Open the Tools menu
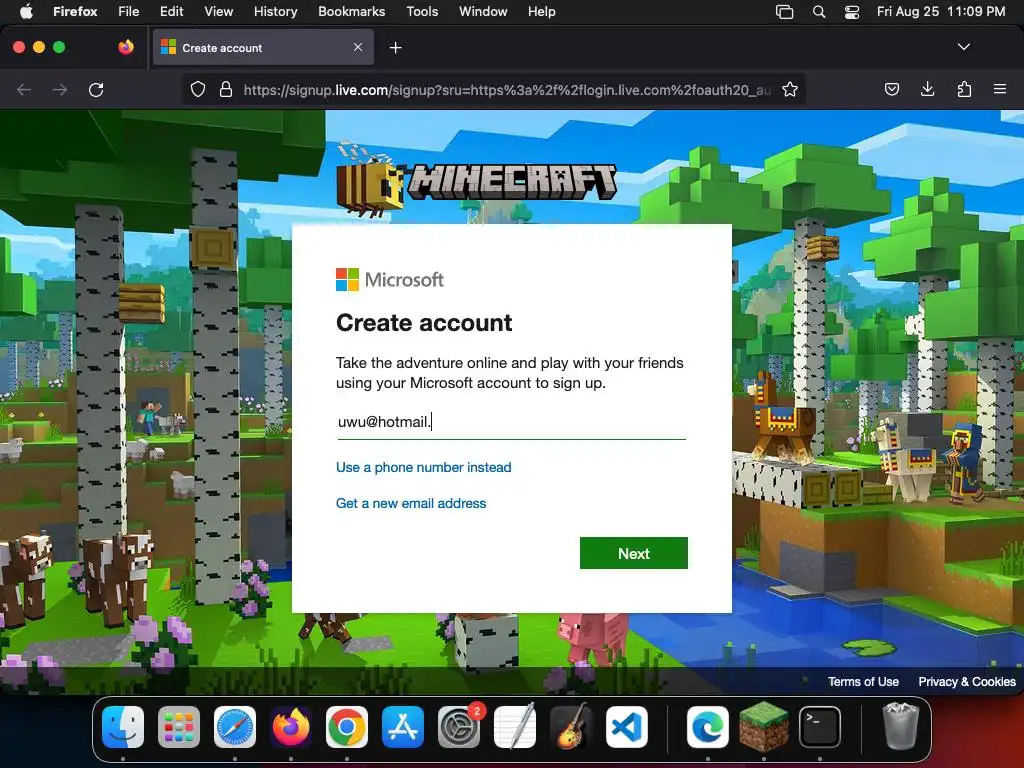Image resolution: width=1024 pixels, height=768 pixels. [x=422, y=12]
